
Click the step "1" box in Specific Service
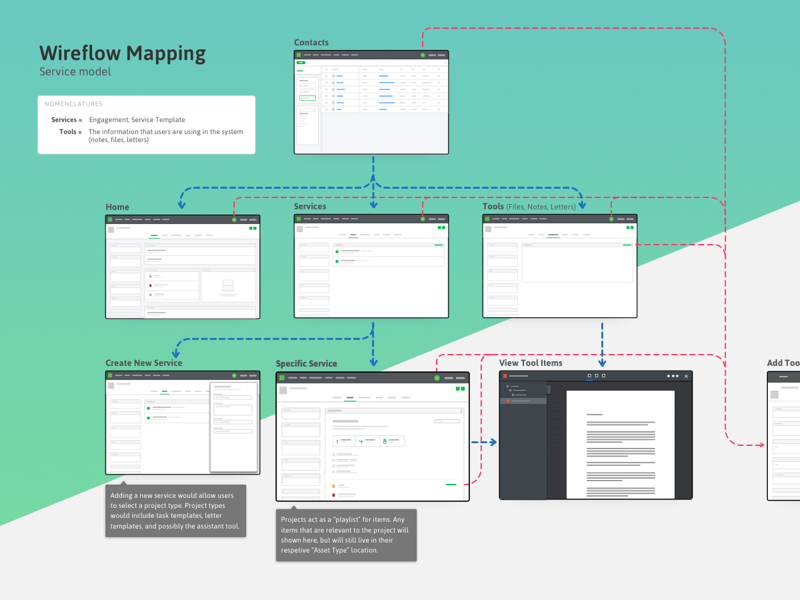(x=345, y=441)
